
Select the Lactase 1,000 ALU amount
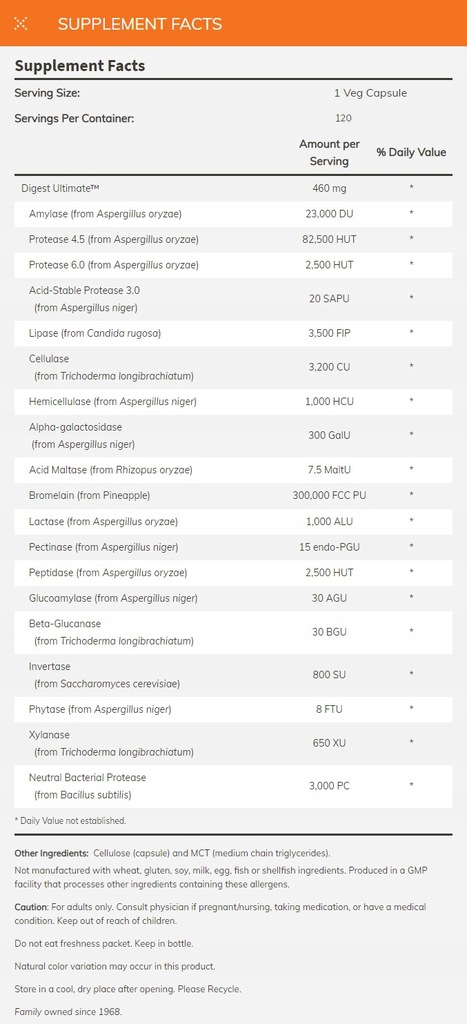(331, 520)
